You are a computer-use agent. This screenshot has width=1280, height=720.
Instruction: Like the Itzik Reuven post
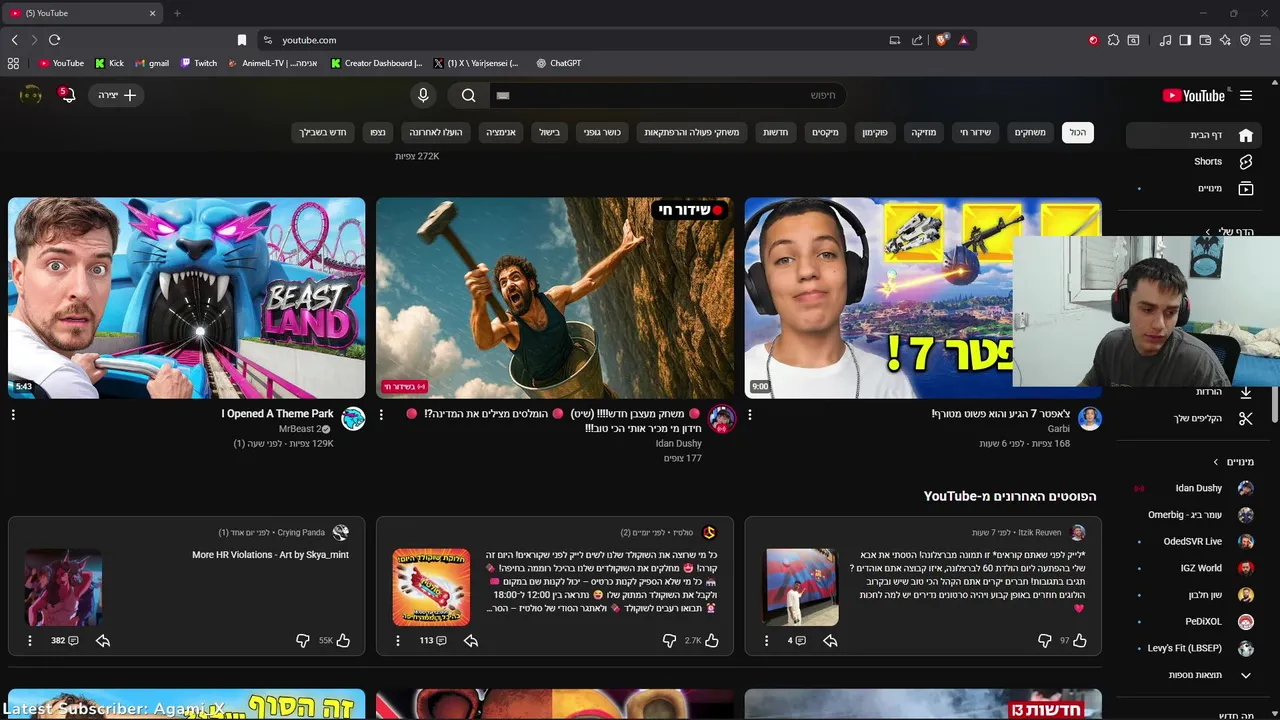click(x=1080, y=640)
